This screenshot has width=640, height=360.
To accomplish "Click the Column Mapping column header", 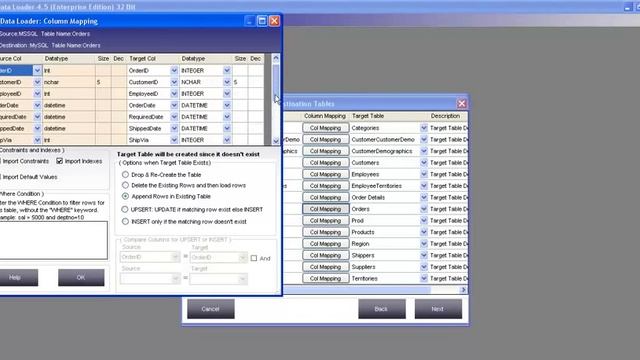I will [325, 116].
